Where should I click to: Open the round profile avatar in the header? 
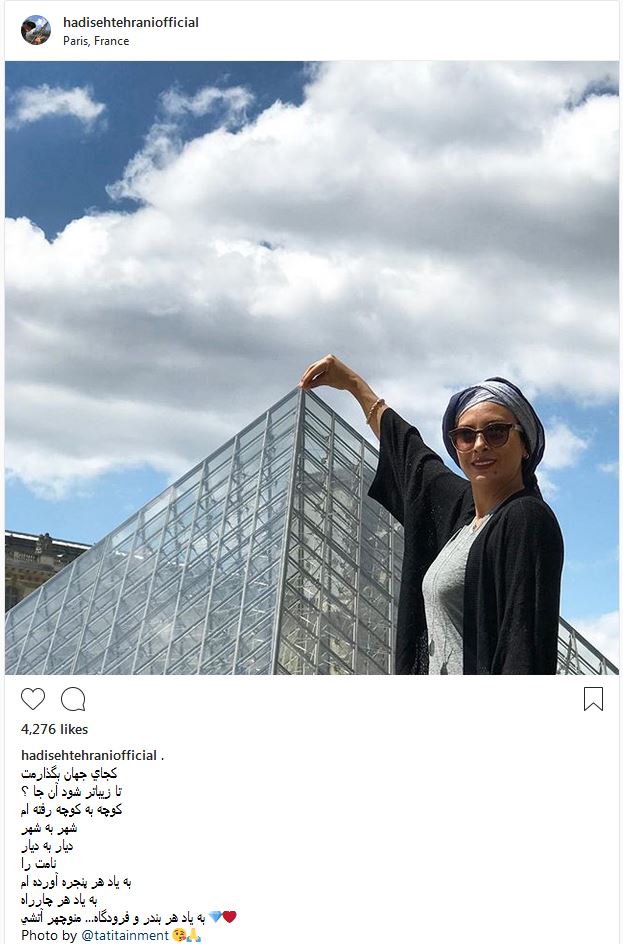(x=36, y=30)
